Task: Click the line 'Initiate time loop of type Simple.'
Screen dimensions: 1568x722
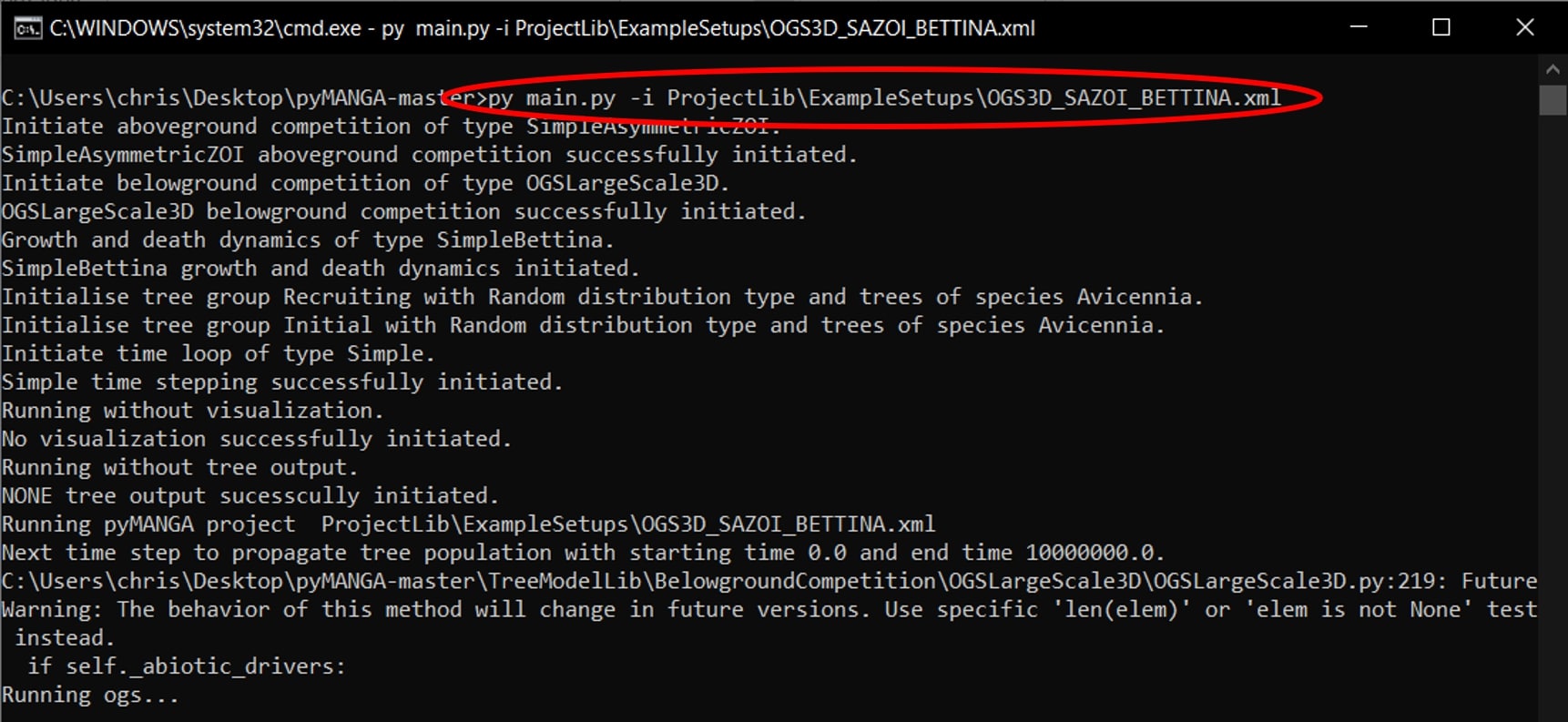Action: click(219, 353)
